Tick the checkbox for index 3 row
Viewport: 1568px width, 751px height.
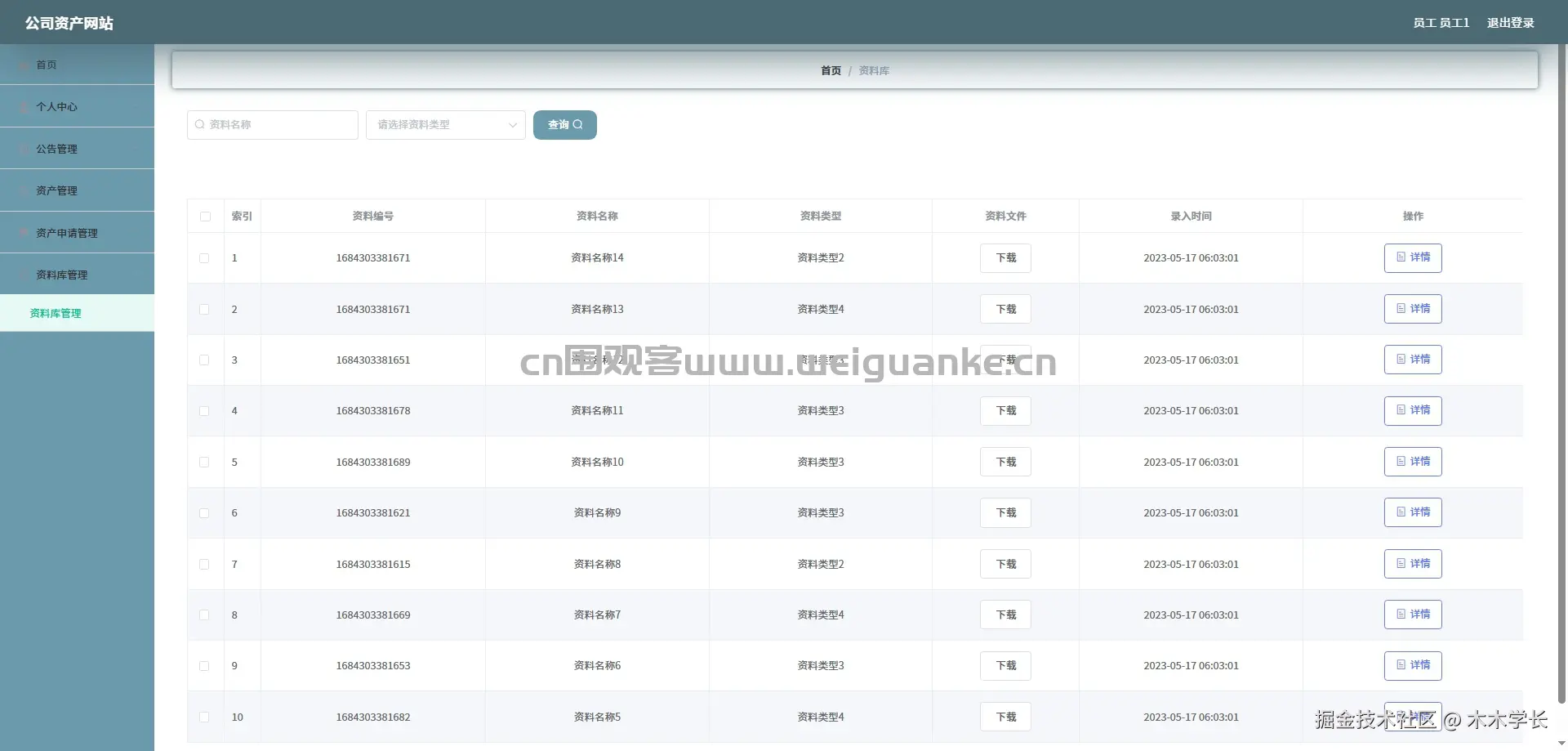click(204, 360)
